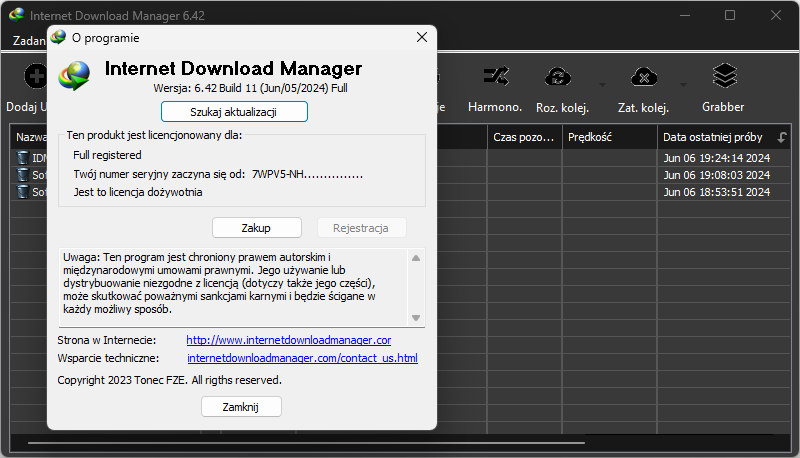Click the Nazwa column header
Screen dimensions: 800x458
[31, 137]
